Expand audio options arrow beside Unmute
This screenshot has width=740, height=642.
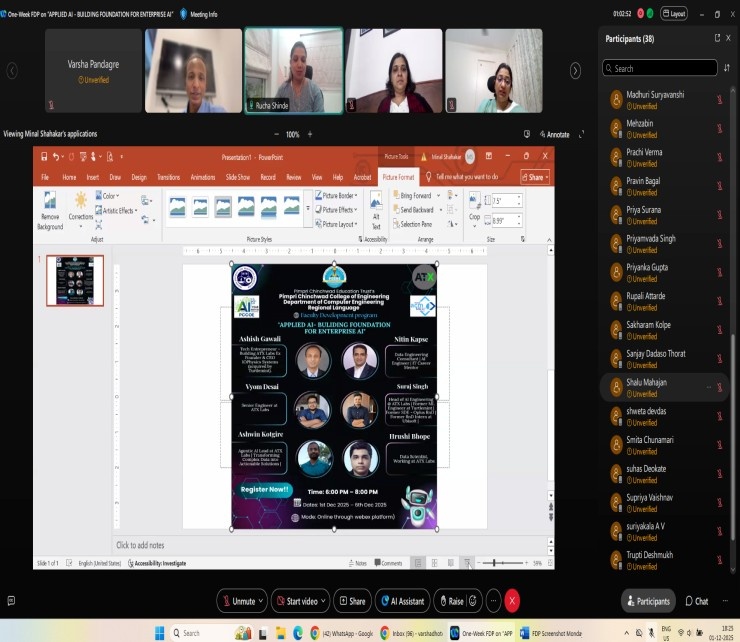tap(262, 601)
